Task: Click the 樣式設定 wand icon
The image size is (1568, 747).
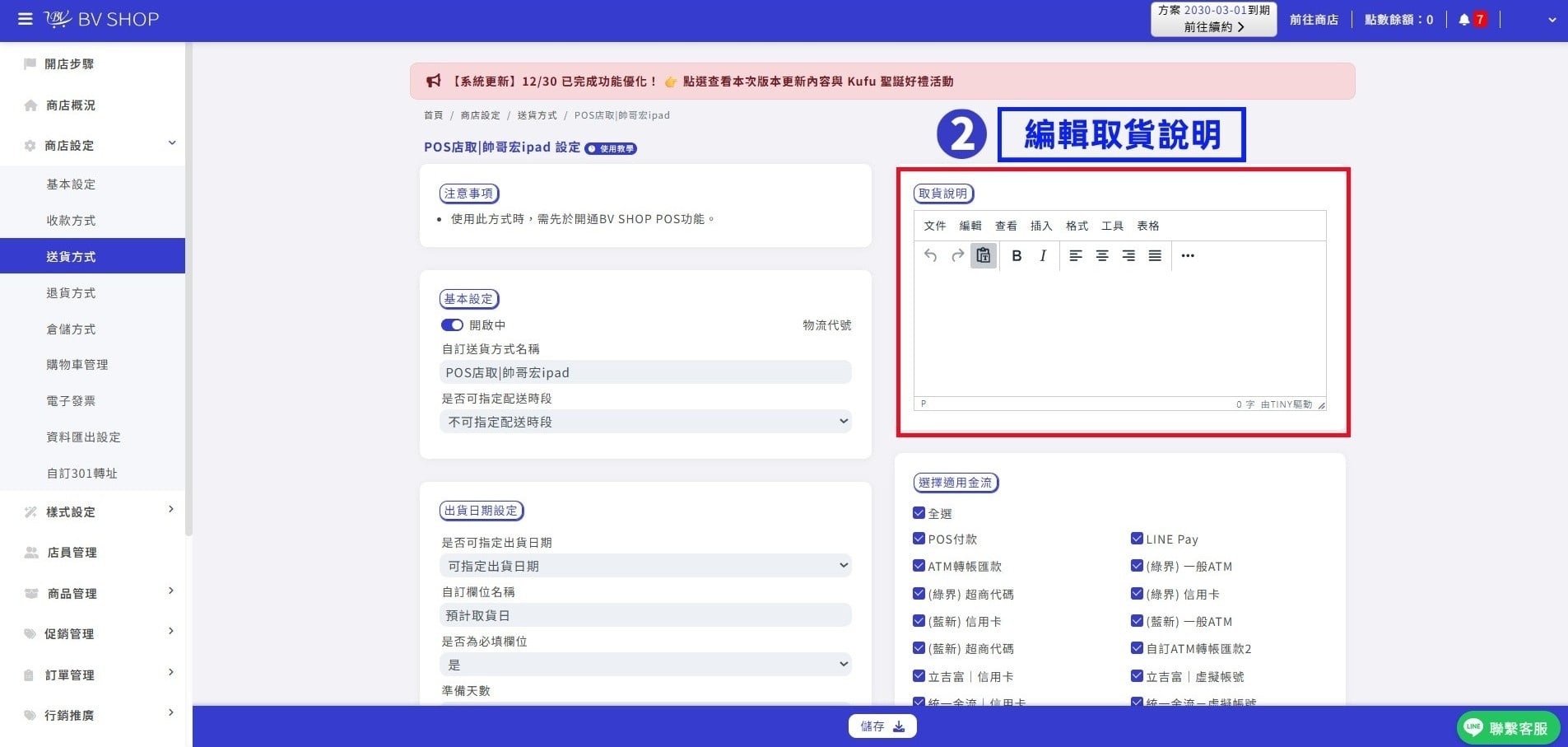Action: [30, 511]
